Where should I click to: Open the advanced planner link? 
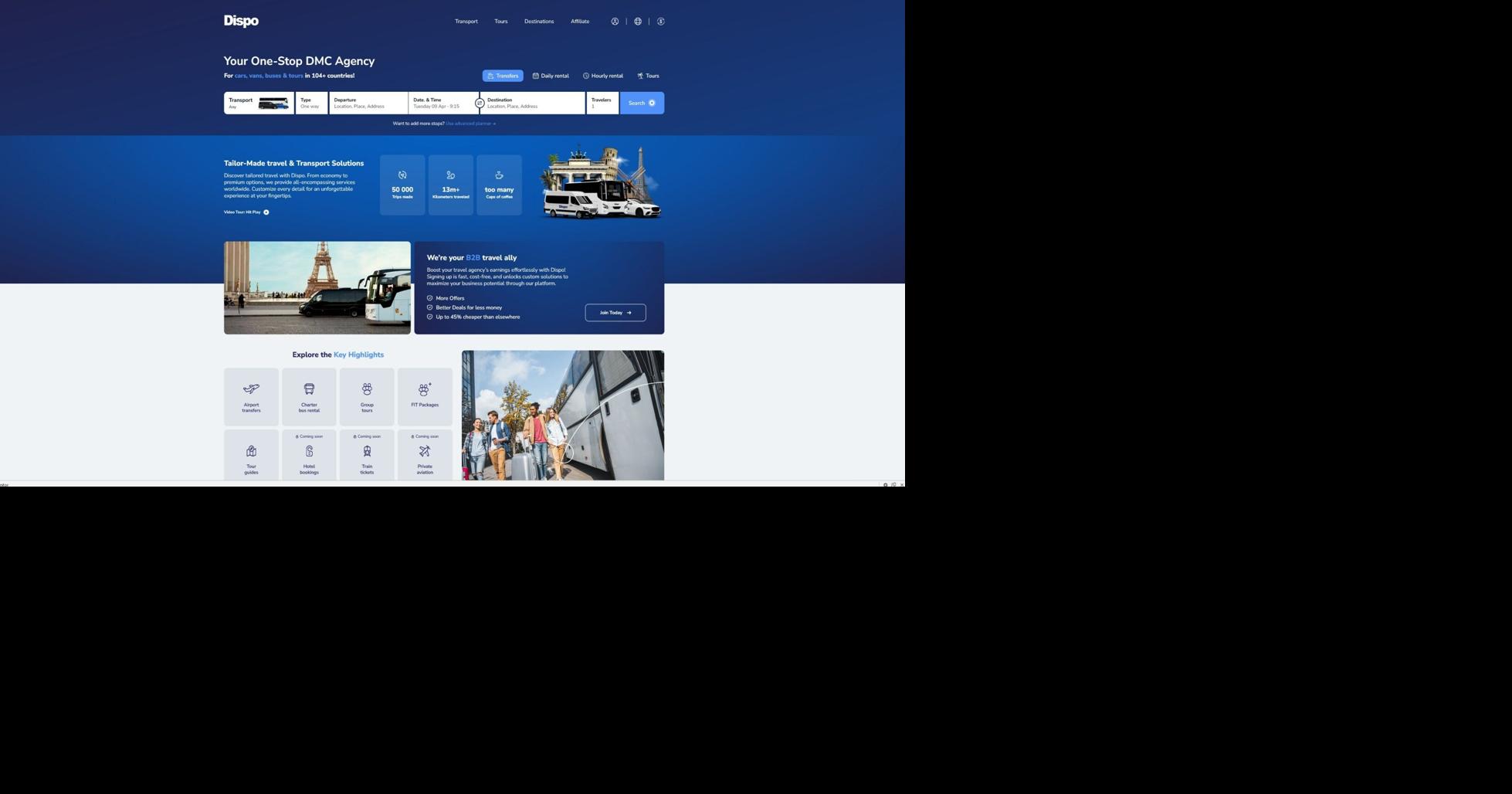[470, 123]
